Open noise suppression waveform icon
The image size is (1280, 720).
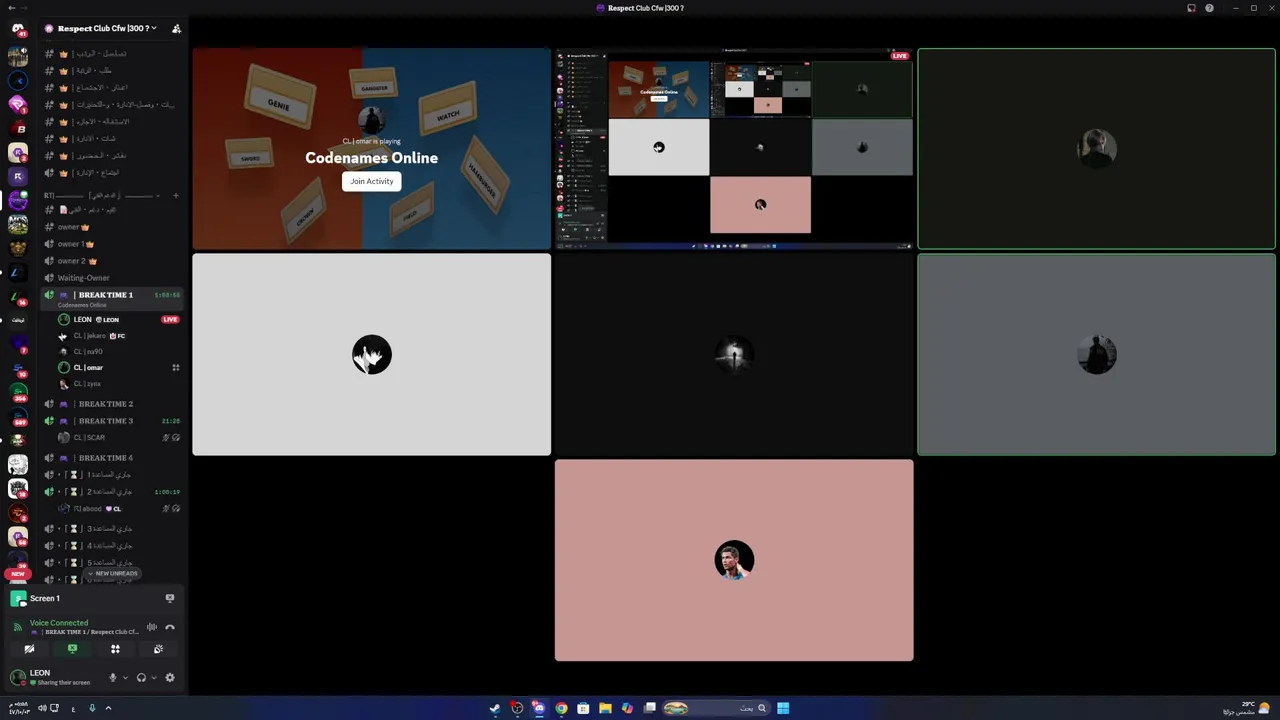click(x=152, y=627)
